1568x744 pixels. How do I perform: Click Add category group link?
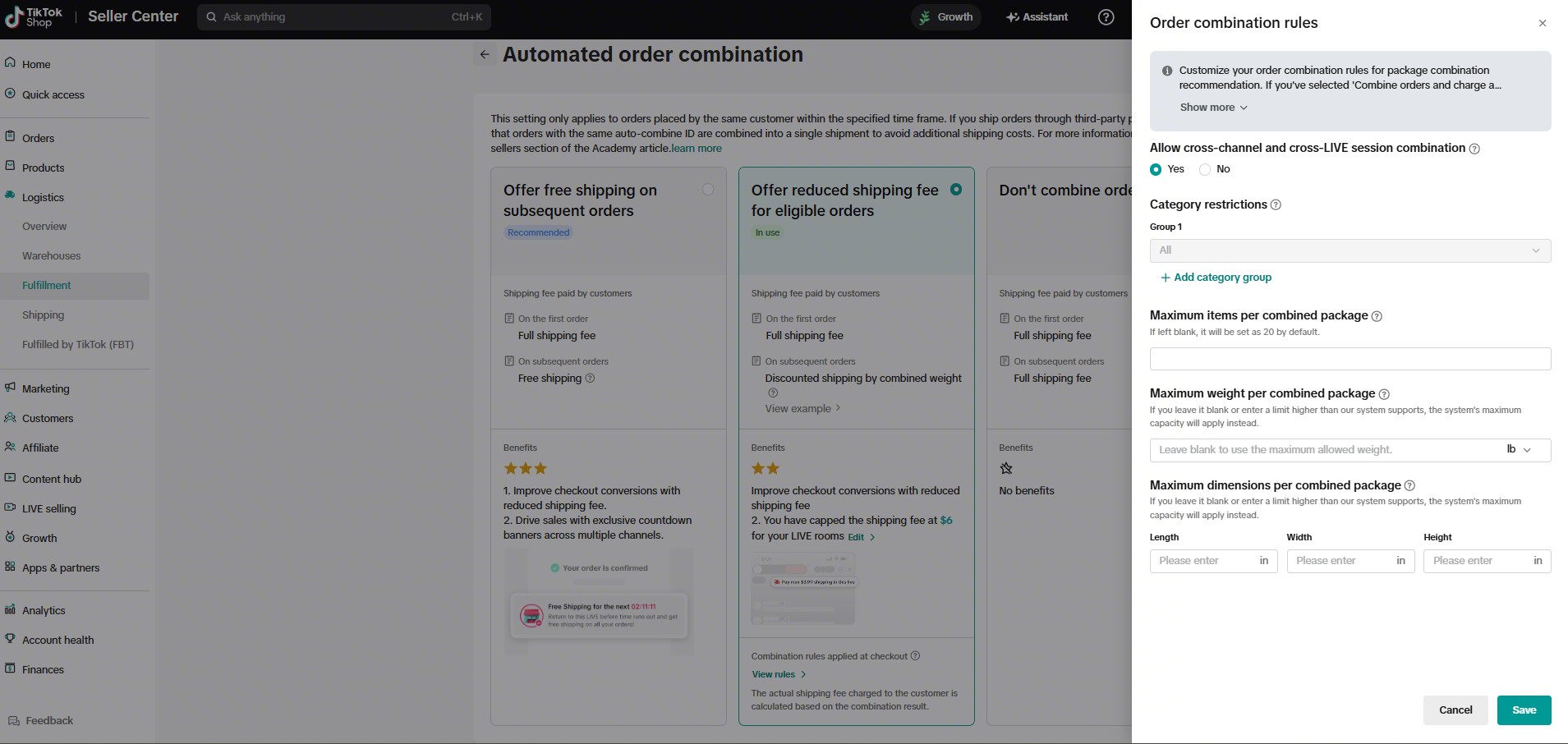(1216, 278)
